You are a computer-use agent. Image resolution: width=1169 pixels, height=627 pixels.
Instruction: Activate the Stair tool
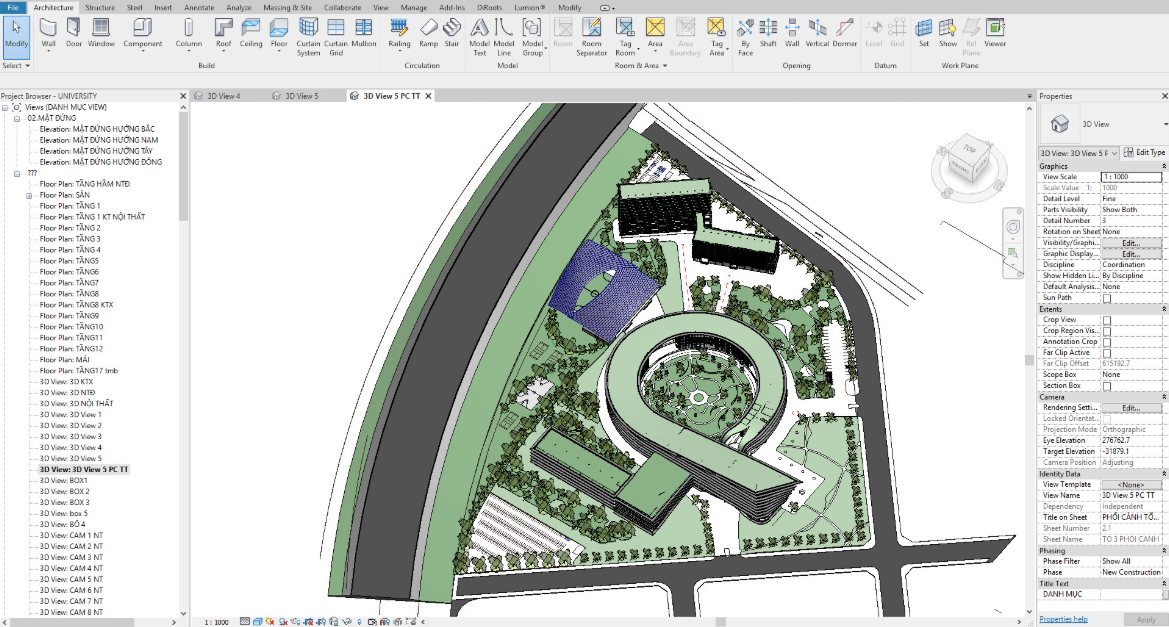[x=452, y=31]
